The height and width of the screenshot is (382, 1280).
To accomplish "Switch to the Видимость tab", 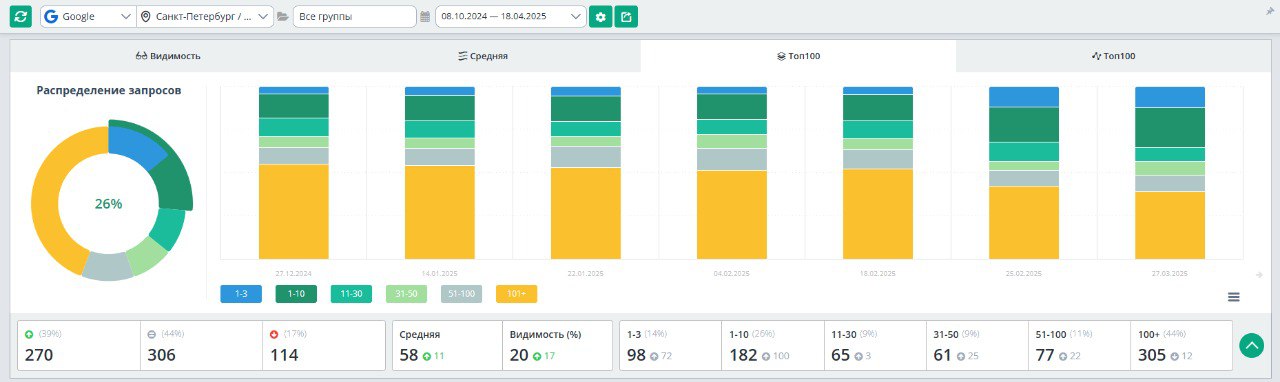I will [x=168, y=56].
